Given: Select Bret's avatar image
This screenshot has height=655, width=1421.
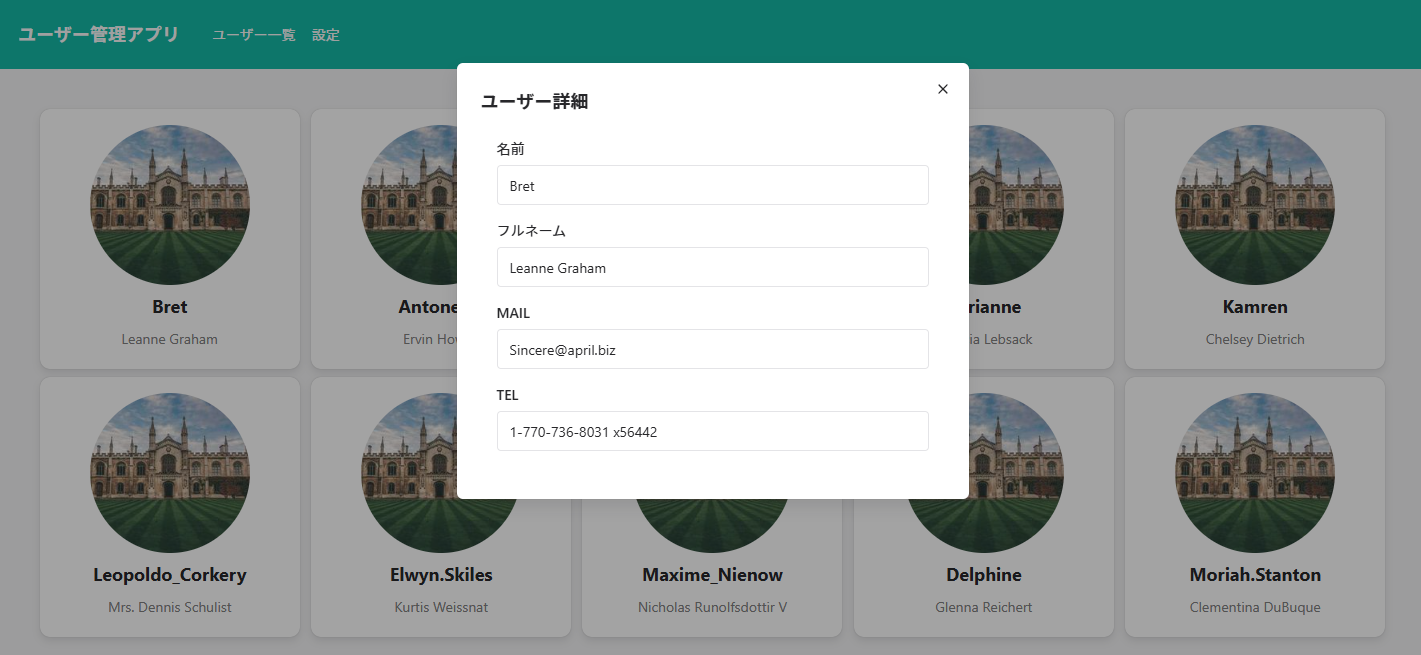Looking at the screenshot, I should [x=170, y=205].
